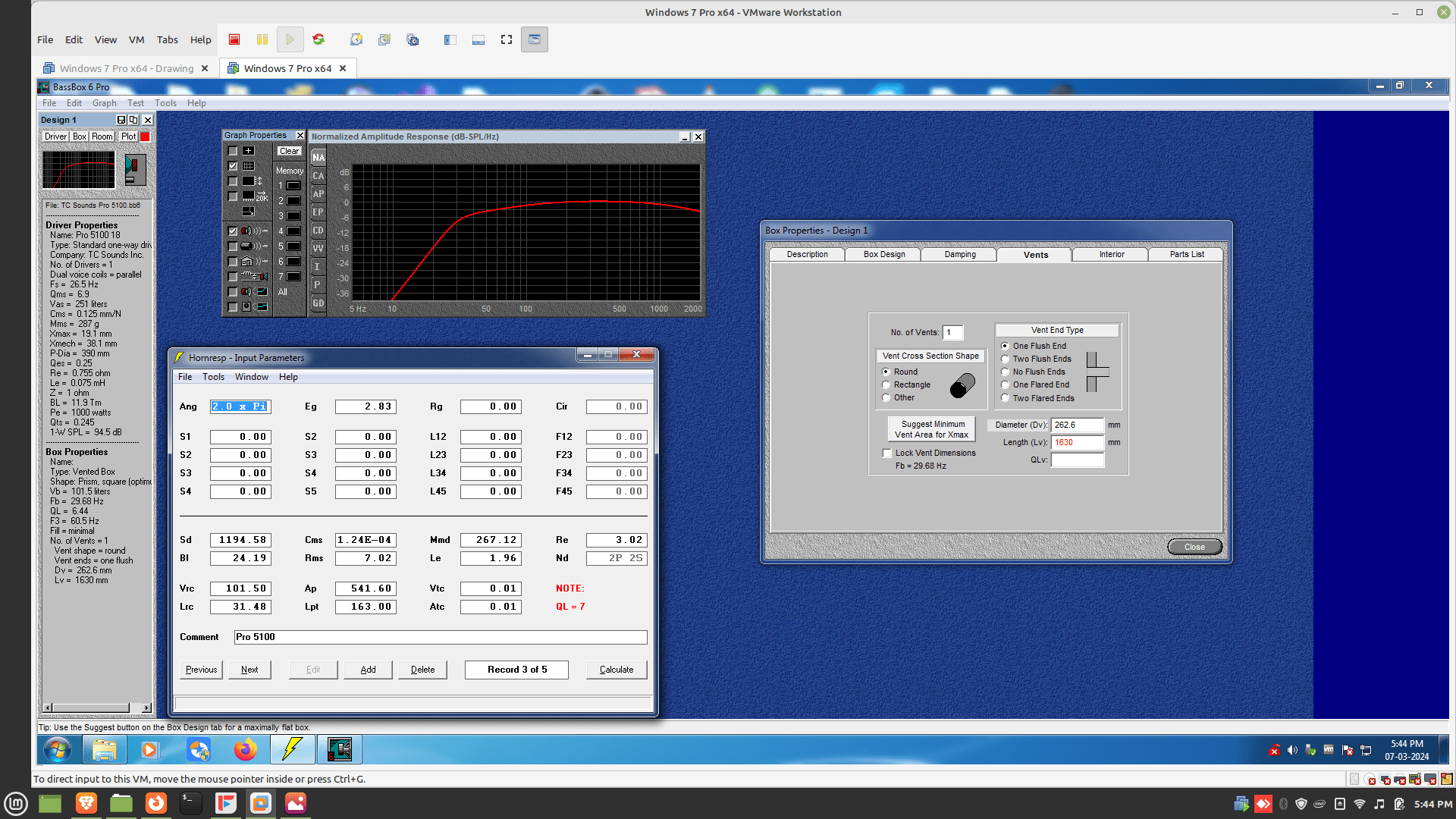This screenshot has height=819, width=1456.
Task: Click the NA graph type tab button
Action: tap(318, 158)
